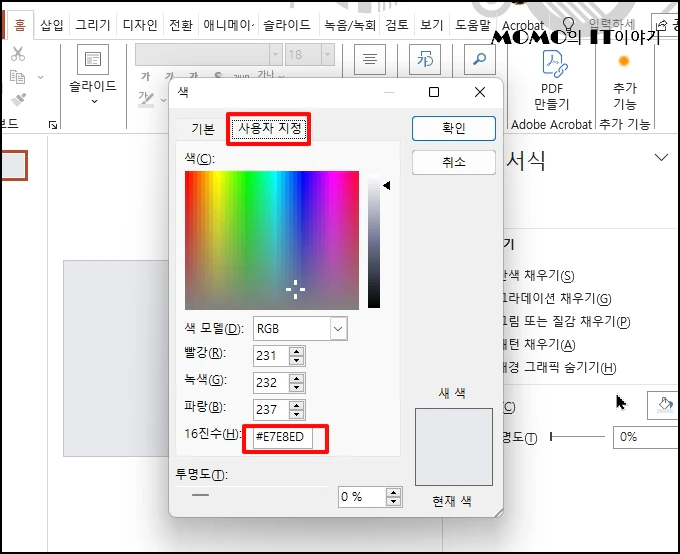Open the 애니메이션 ribbon tab
Image resolution: width=680 pixels, height=554 pixels.
coord(228,25)
